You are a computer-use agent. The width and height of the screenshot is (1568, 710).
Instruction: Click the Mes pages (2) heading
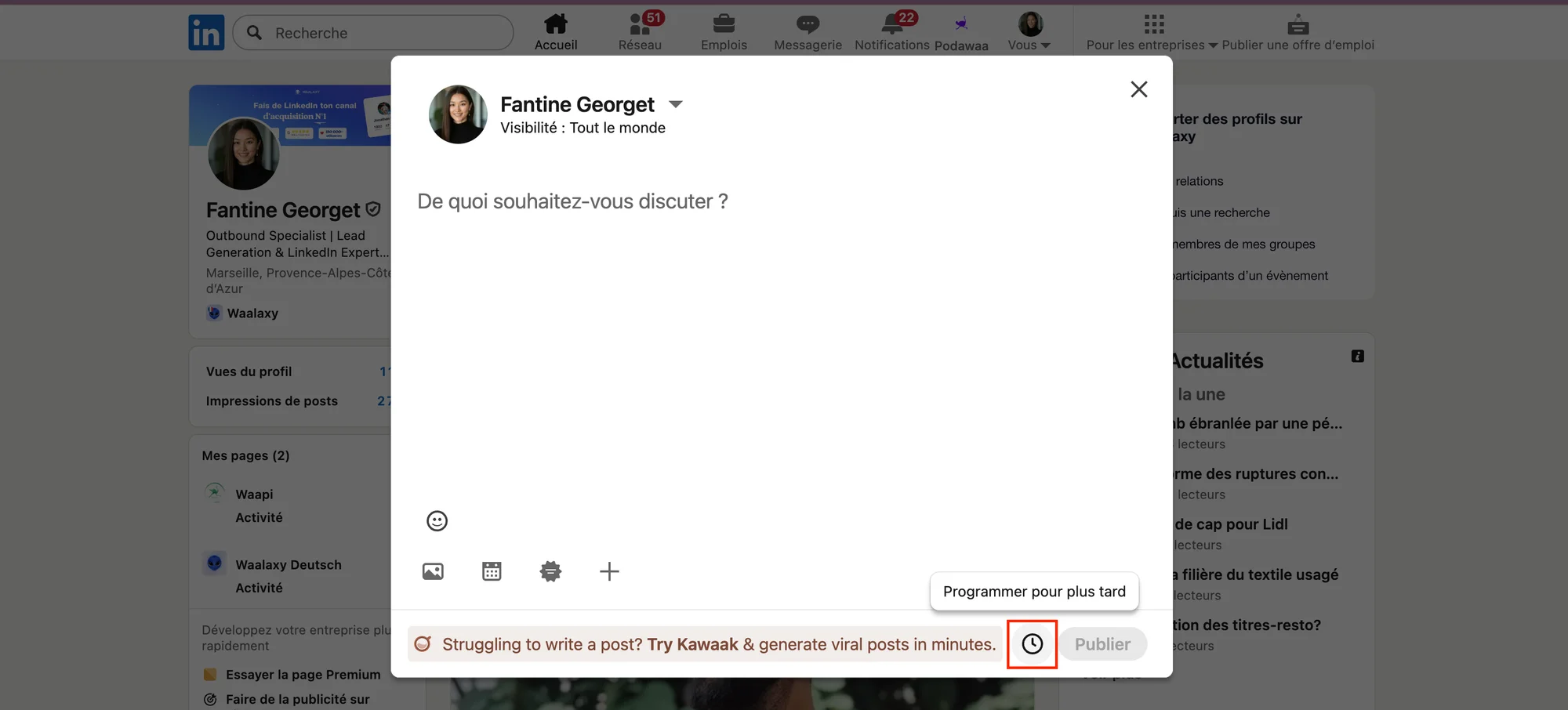[245, 455]
